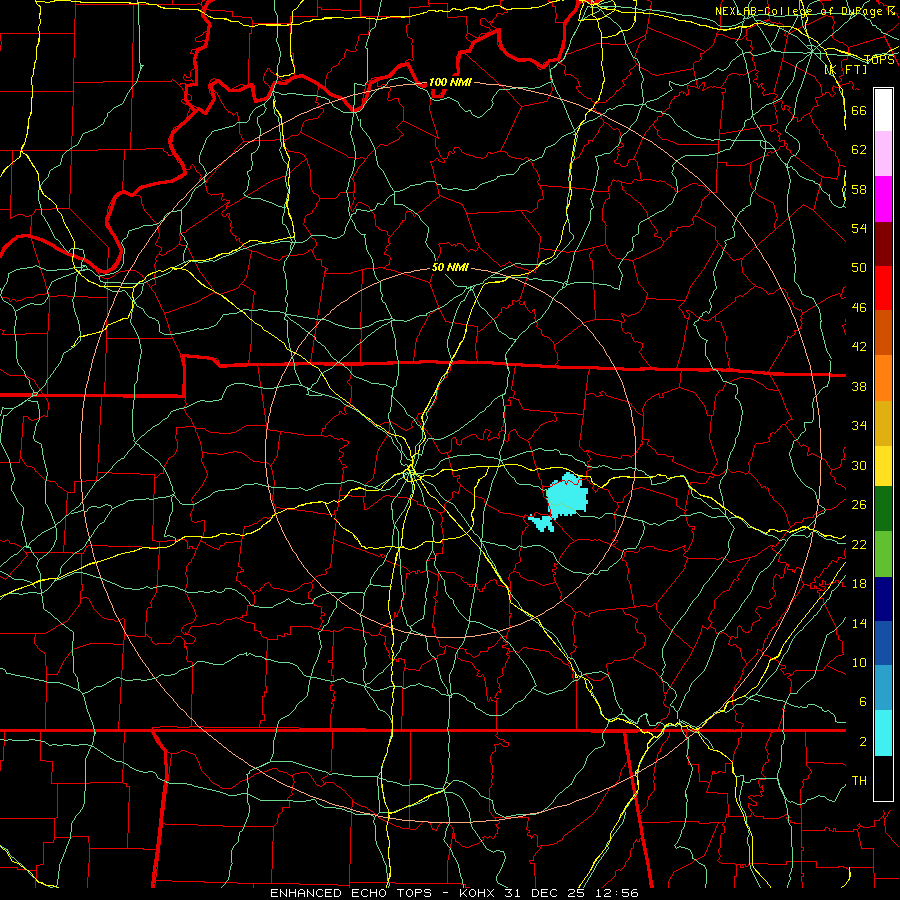Click the legend value "22"

[x=859, y=545]
